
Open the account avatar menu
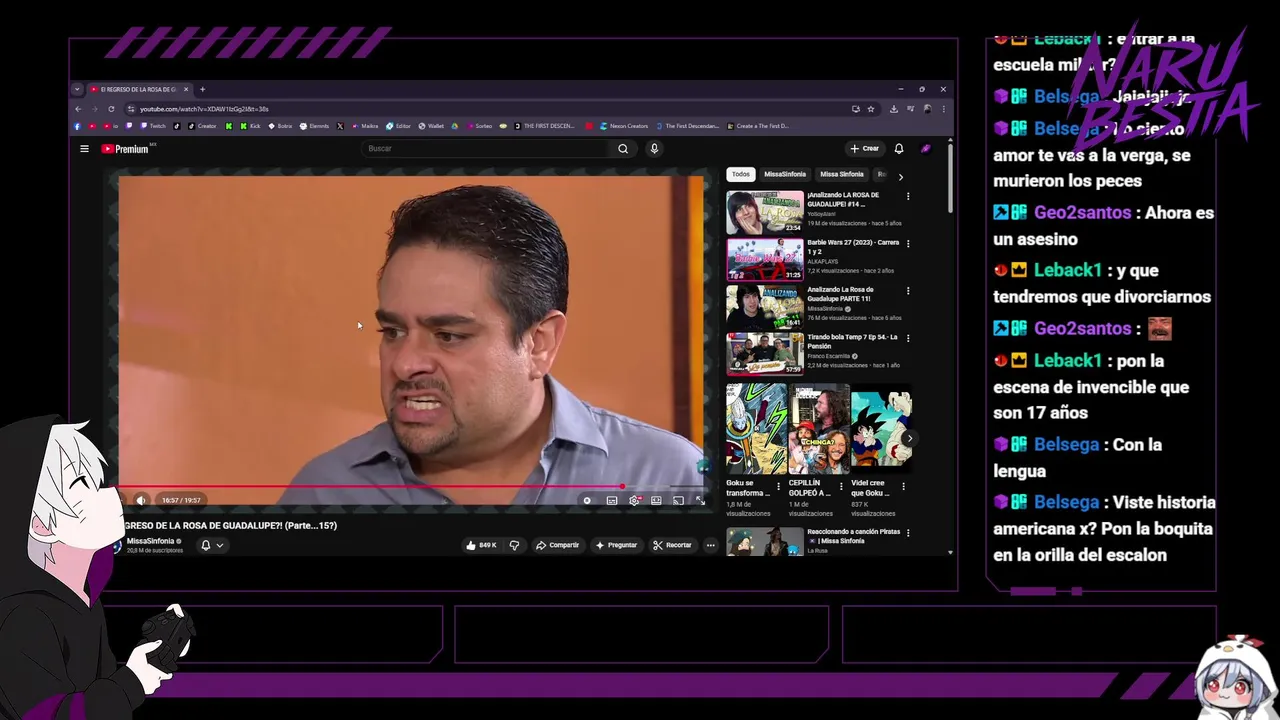926,149
